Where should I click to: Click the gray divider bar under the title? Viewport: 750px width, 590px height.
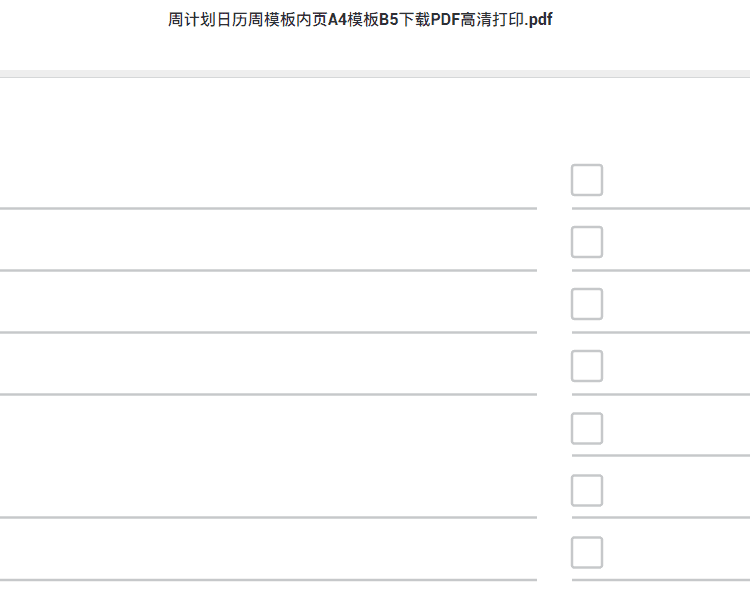[375, 74]
